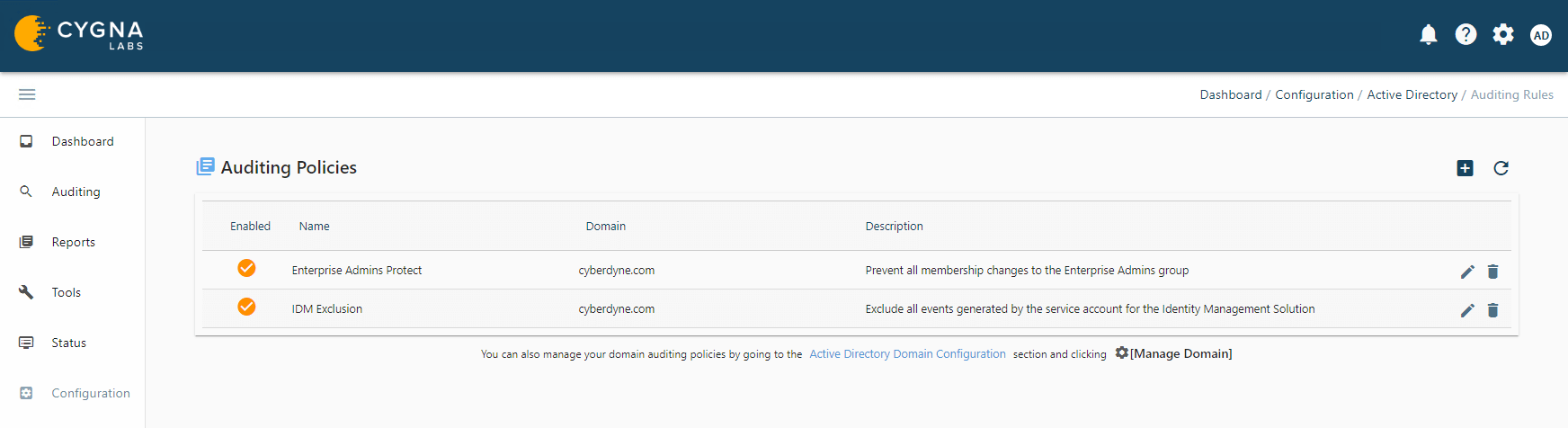Open the settings gear icon
The width and height of the screenshot is (1568, 428).
point(1503,35)
